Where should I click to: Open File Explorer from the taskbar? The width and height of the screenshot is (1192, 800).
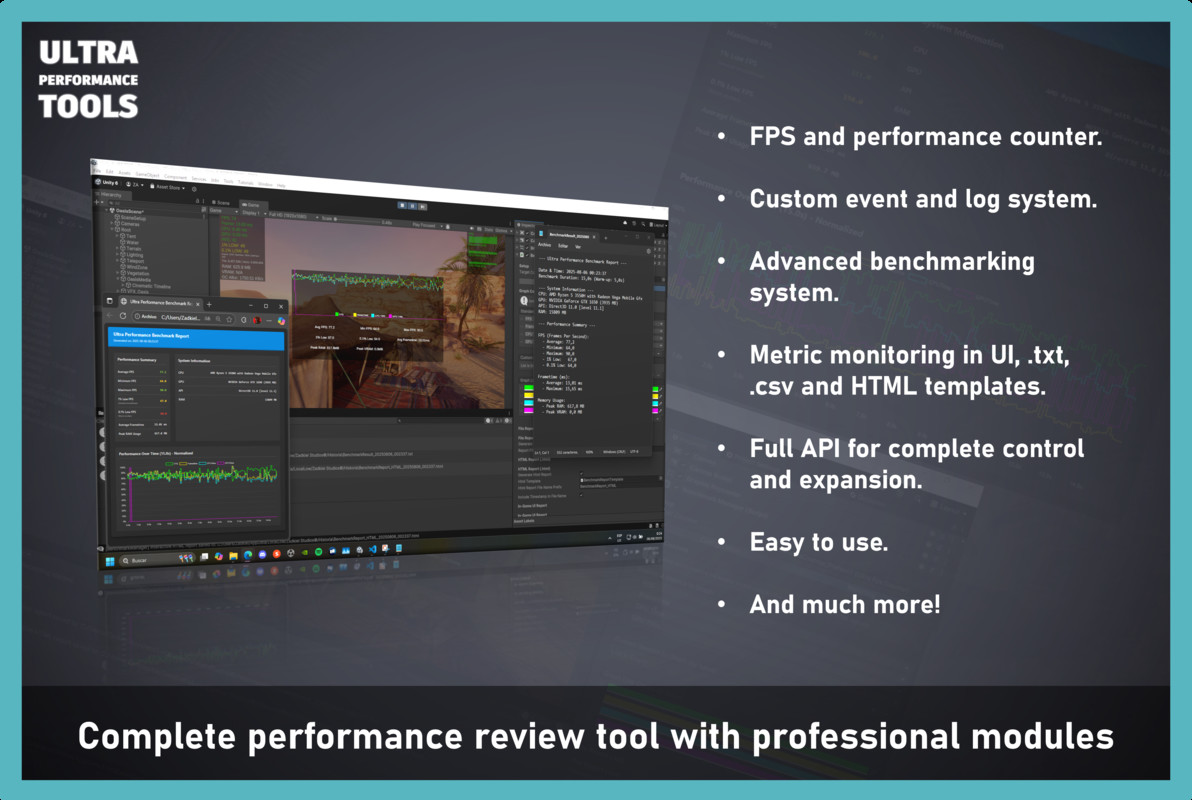(x=233, y=556)
